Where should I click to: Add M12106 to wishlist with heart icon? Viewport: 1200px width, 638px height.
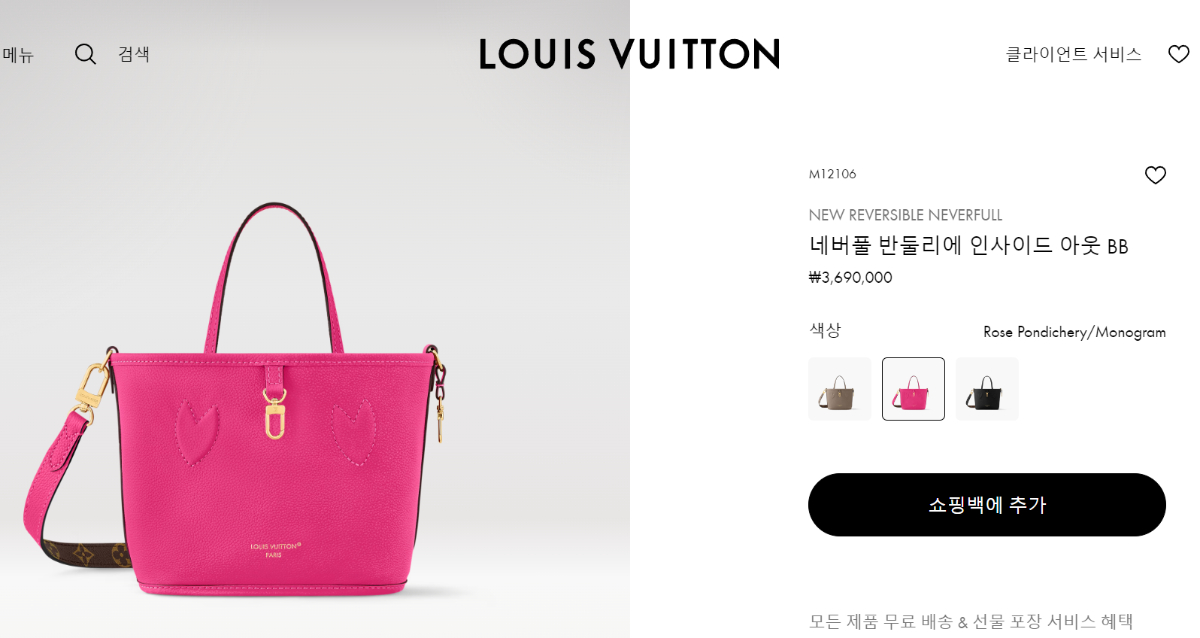click(x=1155, y=175)
